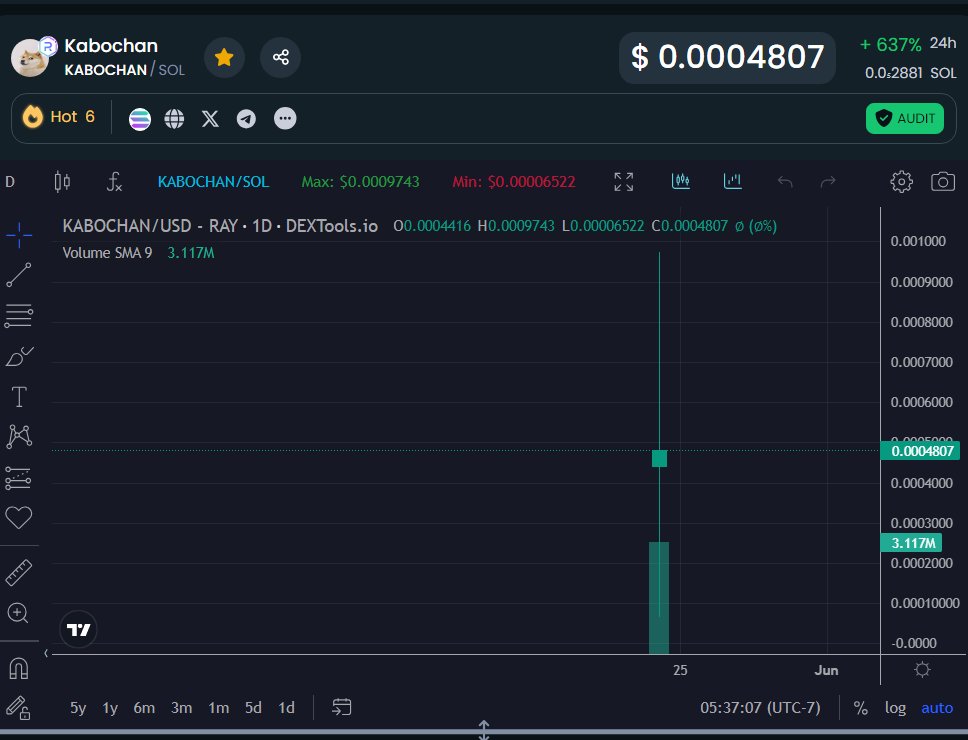Show more links with ellipsis icon

tap(285, 118)
